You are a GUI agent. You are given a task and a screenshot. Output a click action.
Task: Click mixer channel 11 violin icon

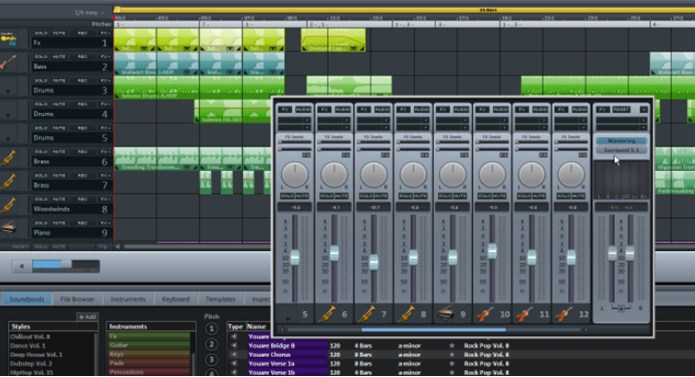[524, 314]
